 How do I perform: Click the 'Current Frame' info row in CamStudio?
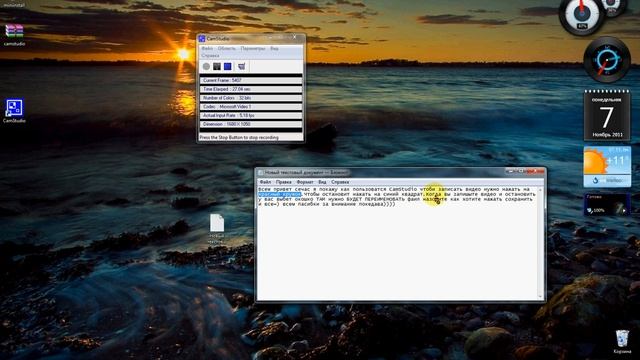(251, 80)
